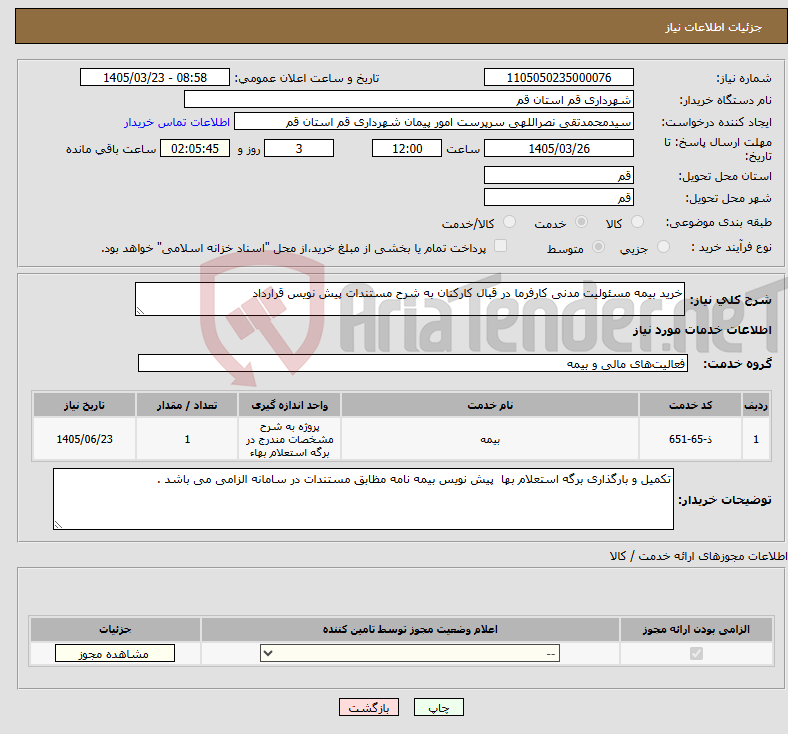This screenshot has height=734, width=788.
Task: Click the need date cell 1405/06/23
Action: [x=84, y=439]
